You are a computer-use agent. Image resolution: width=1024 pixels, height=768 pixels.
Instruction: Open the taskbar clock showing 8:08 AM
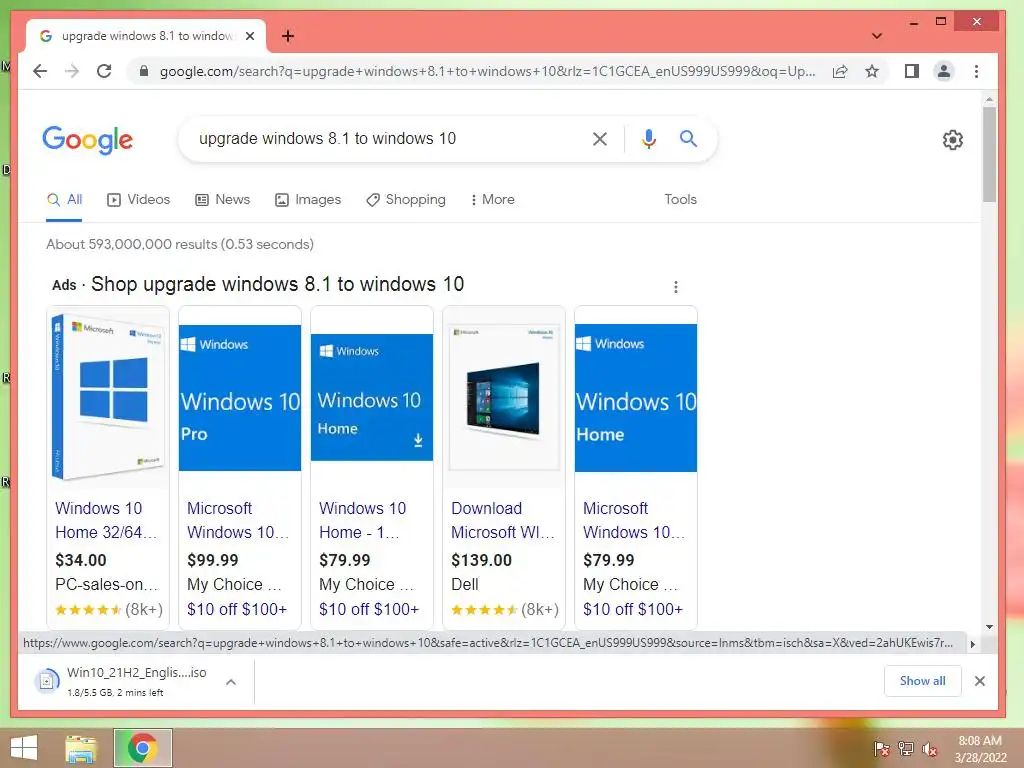tap(980, 749)
